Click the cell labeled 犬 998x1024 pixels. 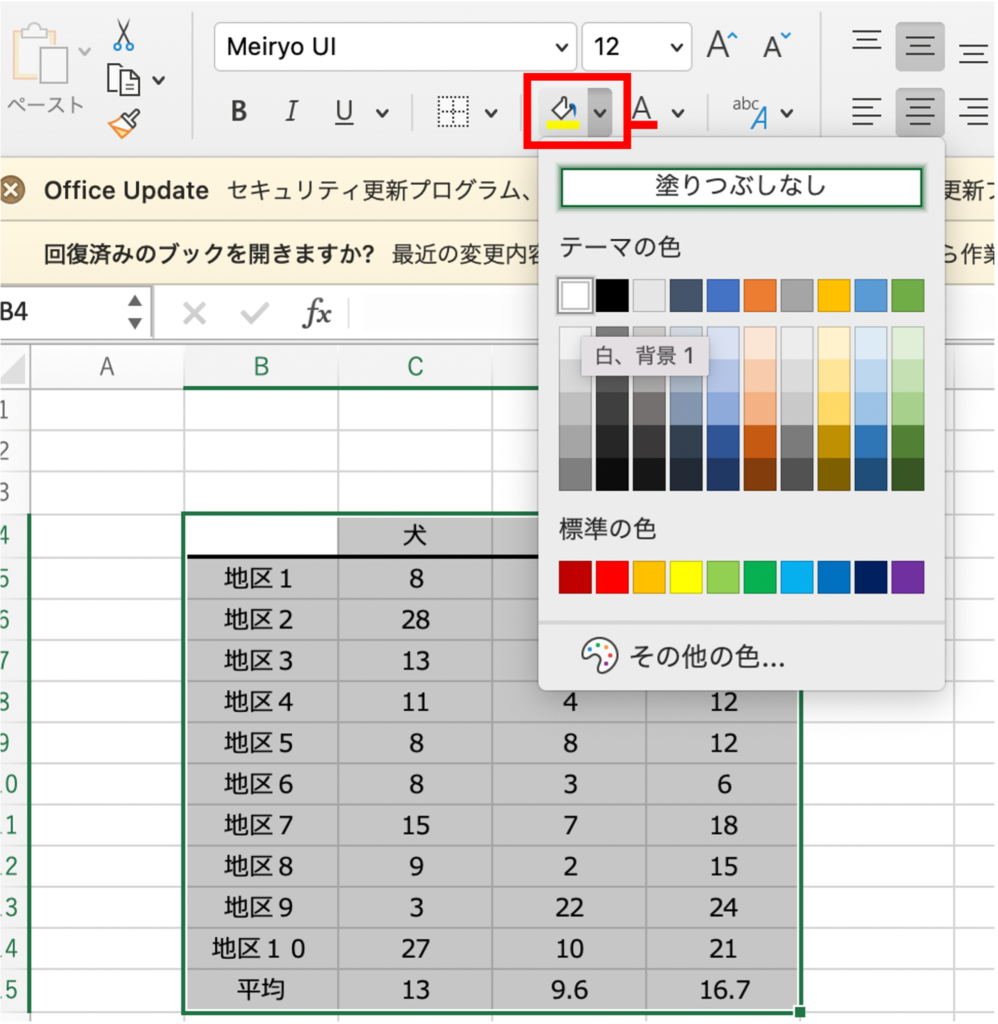[x=415, y=536]
